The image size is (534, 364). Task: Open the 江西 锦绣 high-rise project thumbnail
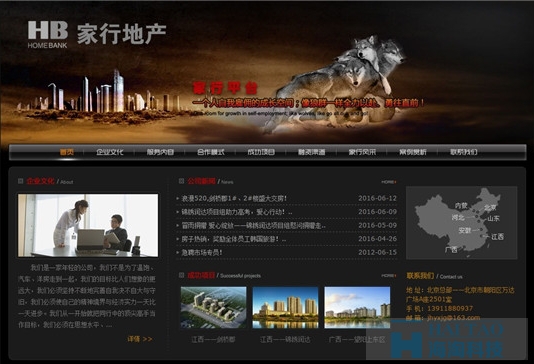pyautogui.click(x=285, y=308)
